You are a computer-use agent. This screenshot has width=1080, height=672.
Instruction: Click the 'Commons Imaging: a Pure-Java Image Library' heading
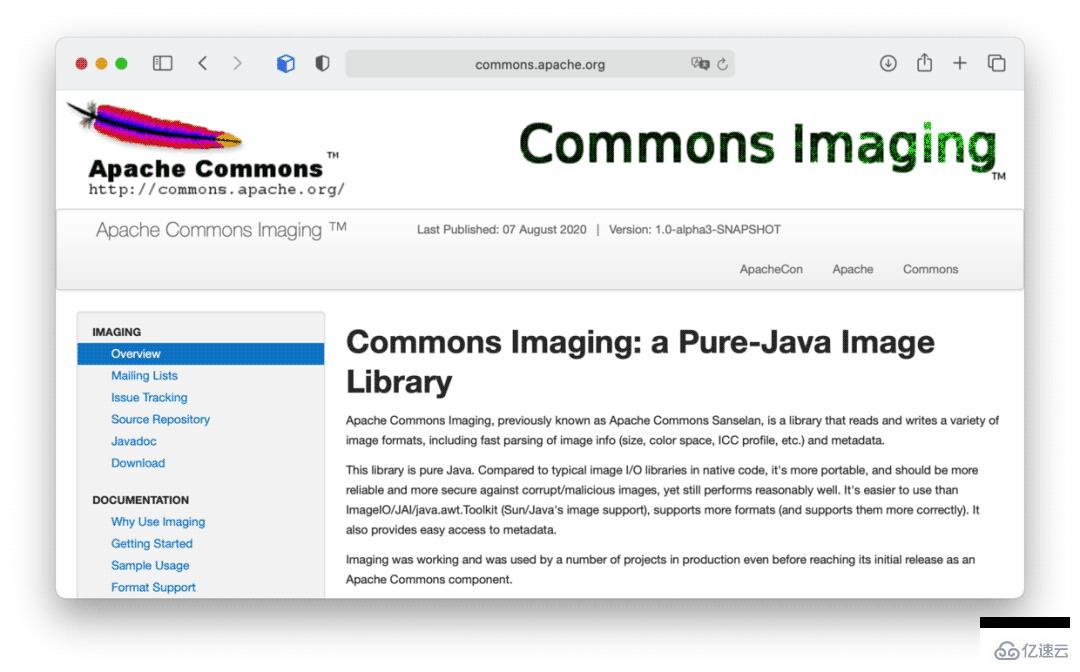click(640, 361)
